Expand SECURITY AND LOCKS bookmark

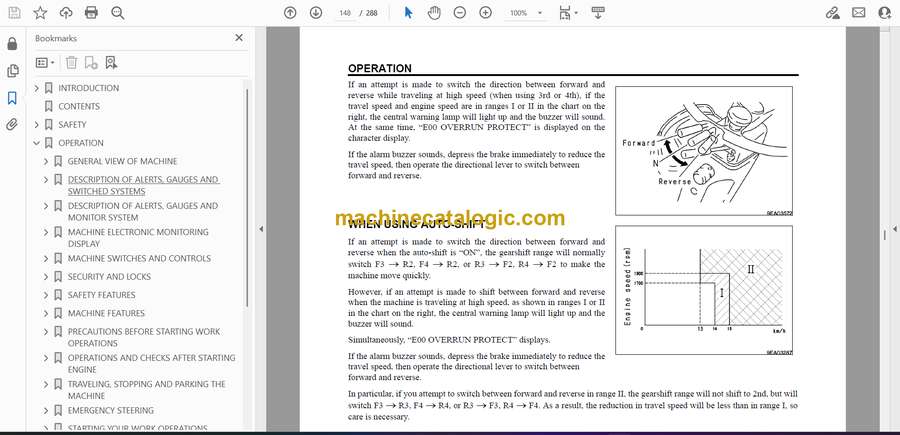click(x=46, y=277)
